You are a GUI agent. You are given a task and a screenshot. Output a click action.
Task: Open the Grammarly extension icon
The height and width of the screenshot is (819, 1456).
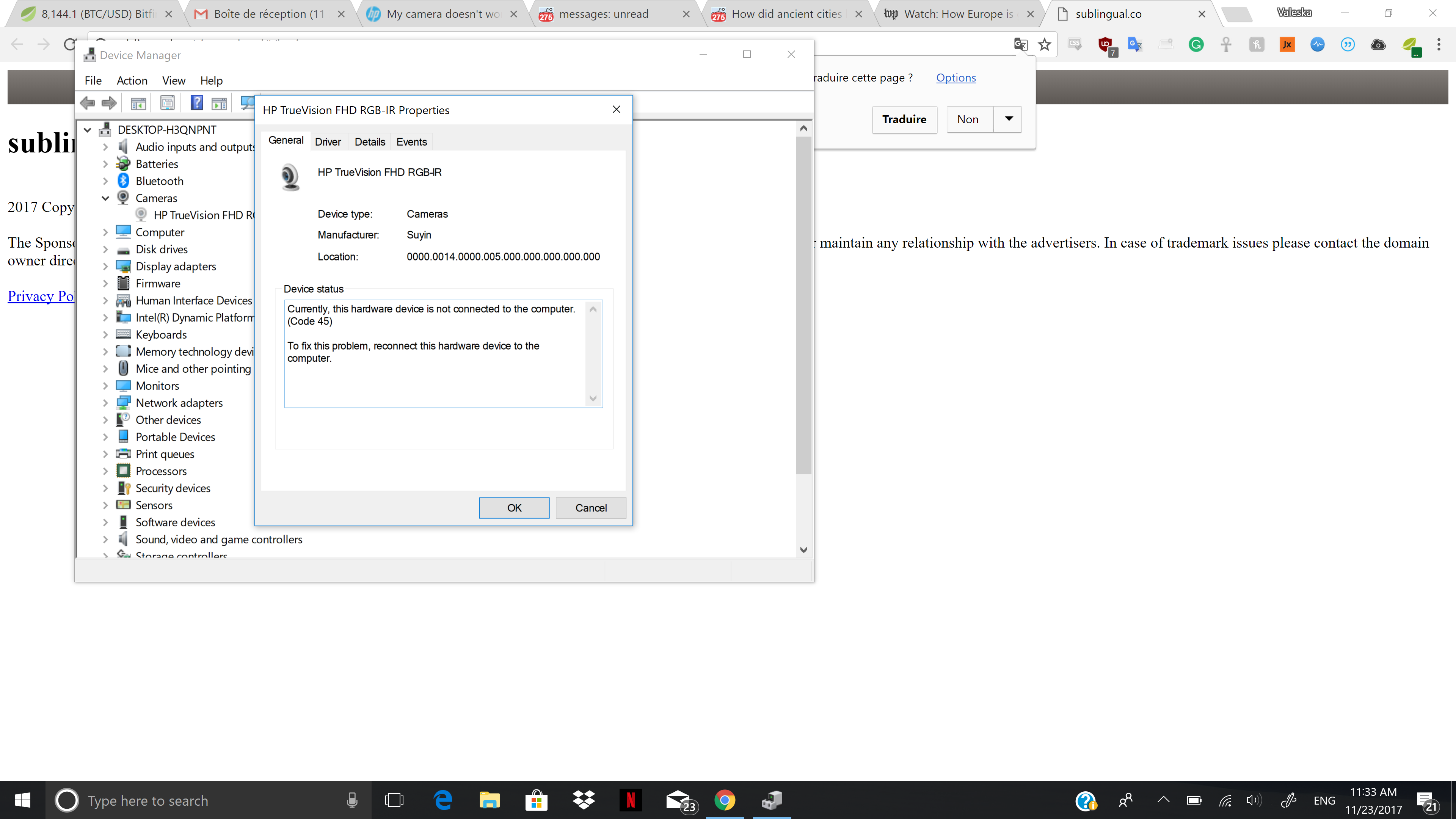pos(1196,45)
